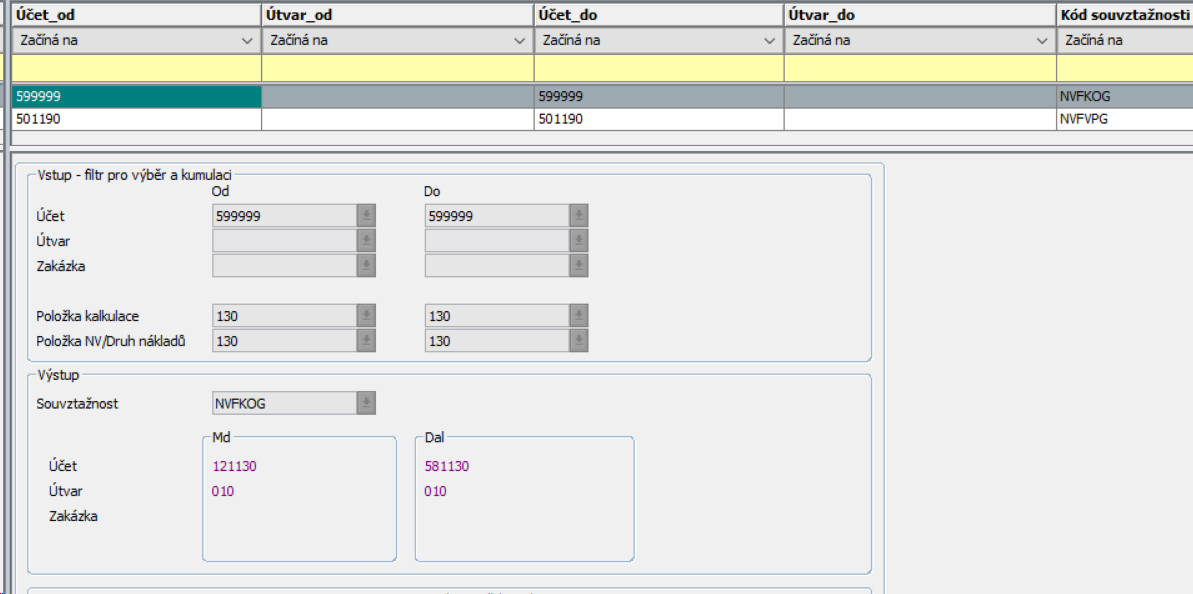This screenshot has height=594, width=1193.
Task: Click lookup icon beside Položka kalkulace Od
Action: 367,316
